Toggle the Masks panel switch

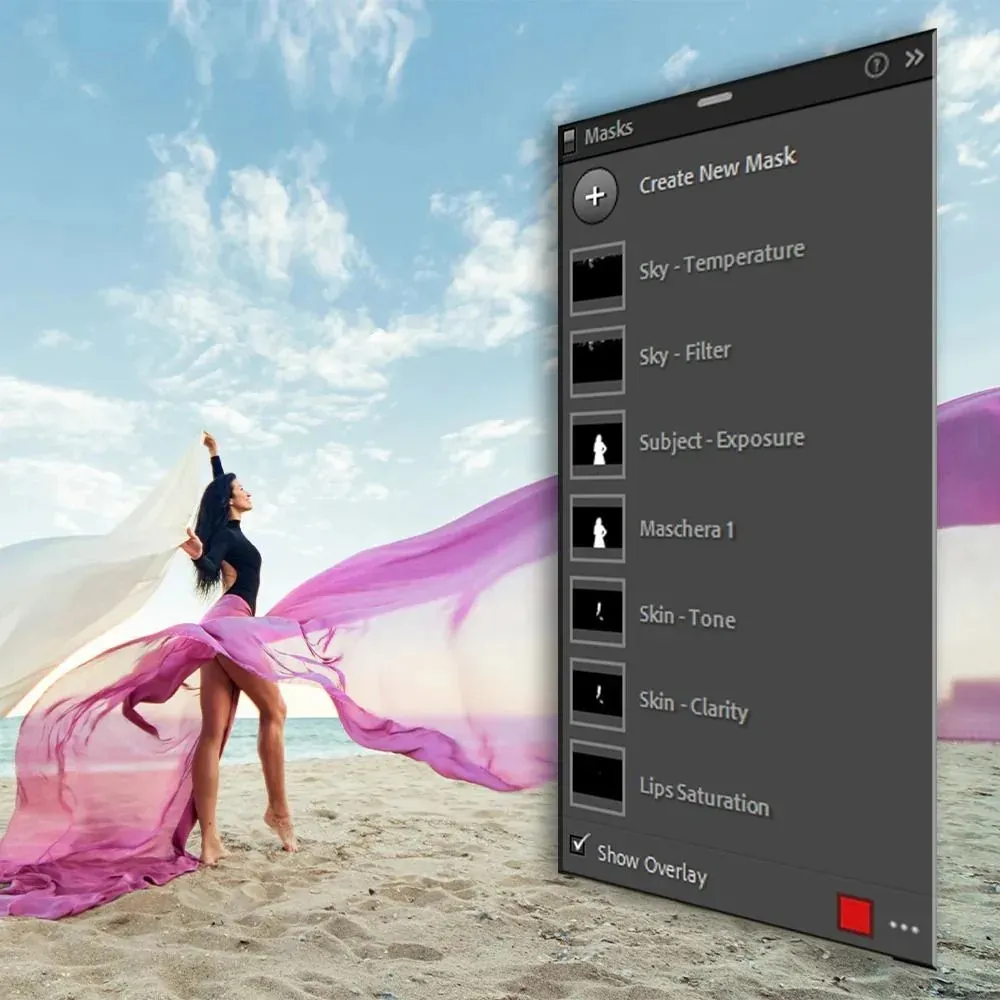[569, 140]
